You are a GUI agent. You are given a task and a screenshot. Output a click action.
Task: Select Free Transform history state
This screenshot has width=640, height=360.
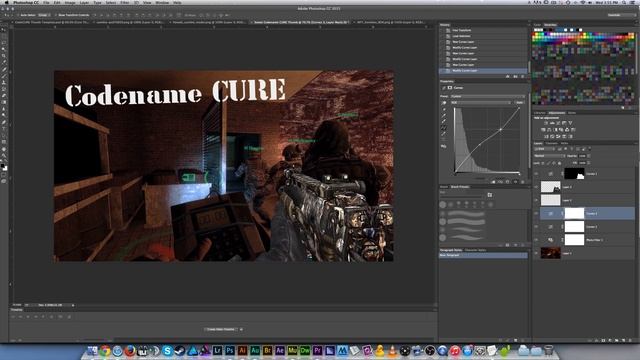(462, 30)
